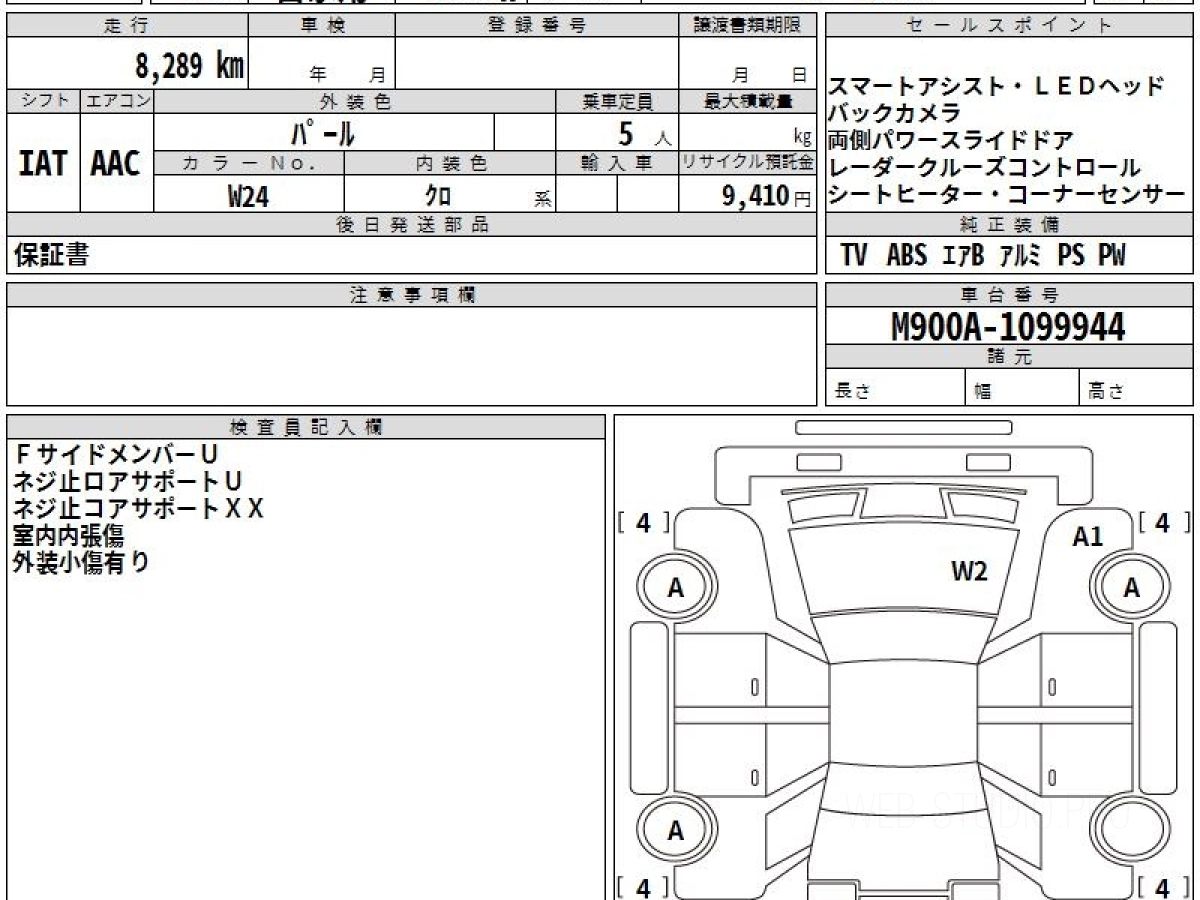Click the 車検 header cell
Viewport: 1200px width, 900px height.
322,26
